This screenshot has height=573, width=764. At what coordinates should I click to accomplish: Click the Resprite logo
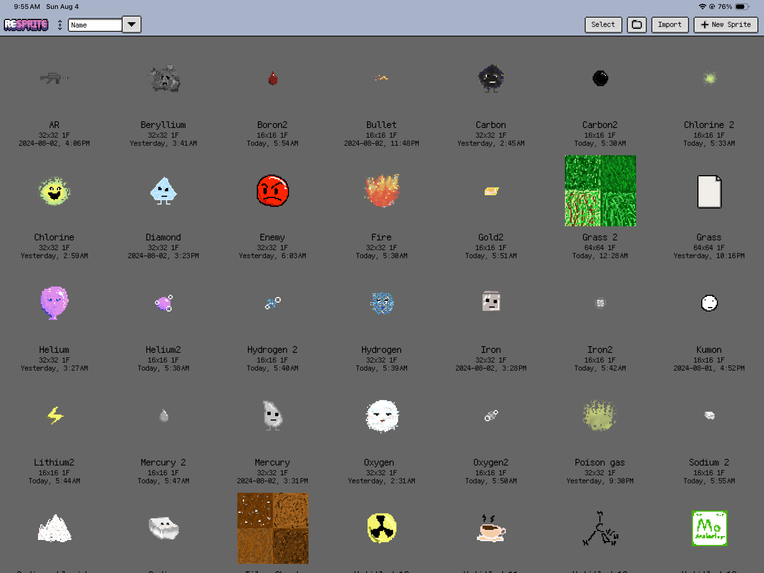click(26, 24)
